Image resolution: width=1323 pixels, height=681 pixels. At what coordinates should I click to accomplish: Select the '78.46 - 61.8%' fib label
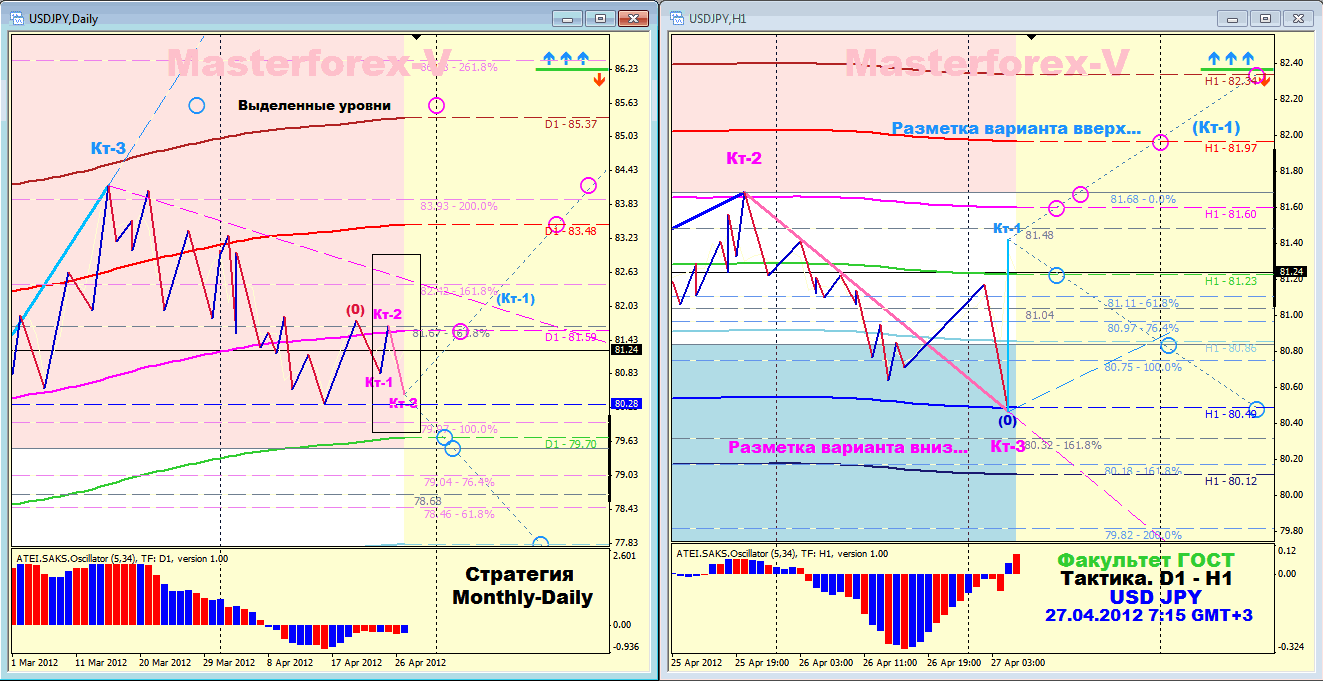point(459,514)
